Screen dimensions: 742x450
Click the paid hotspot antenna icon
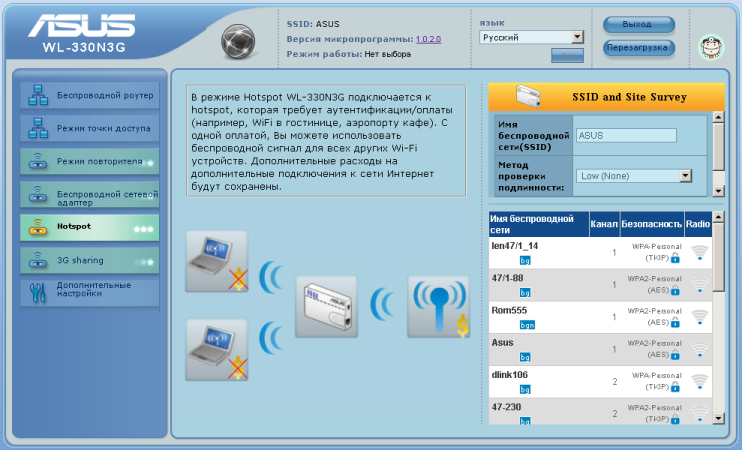439,307
